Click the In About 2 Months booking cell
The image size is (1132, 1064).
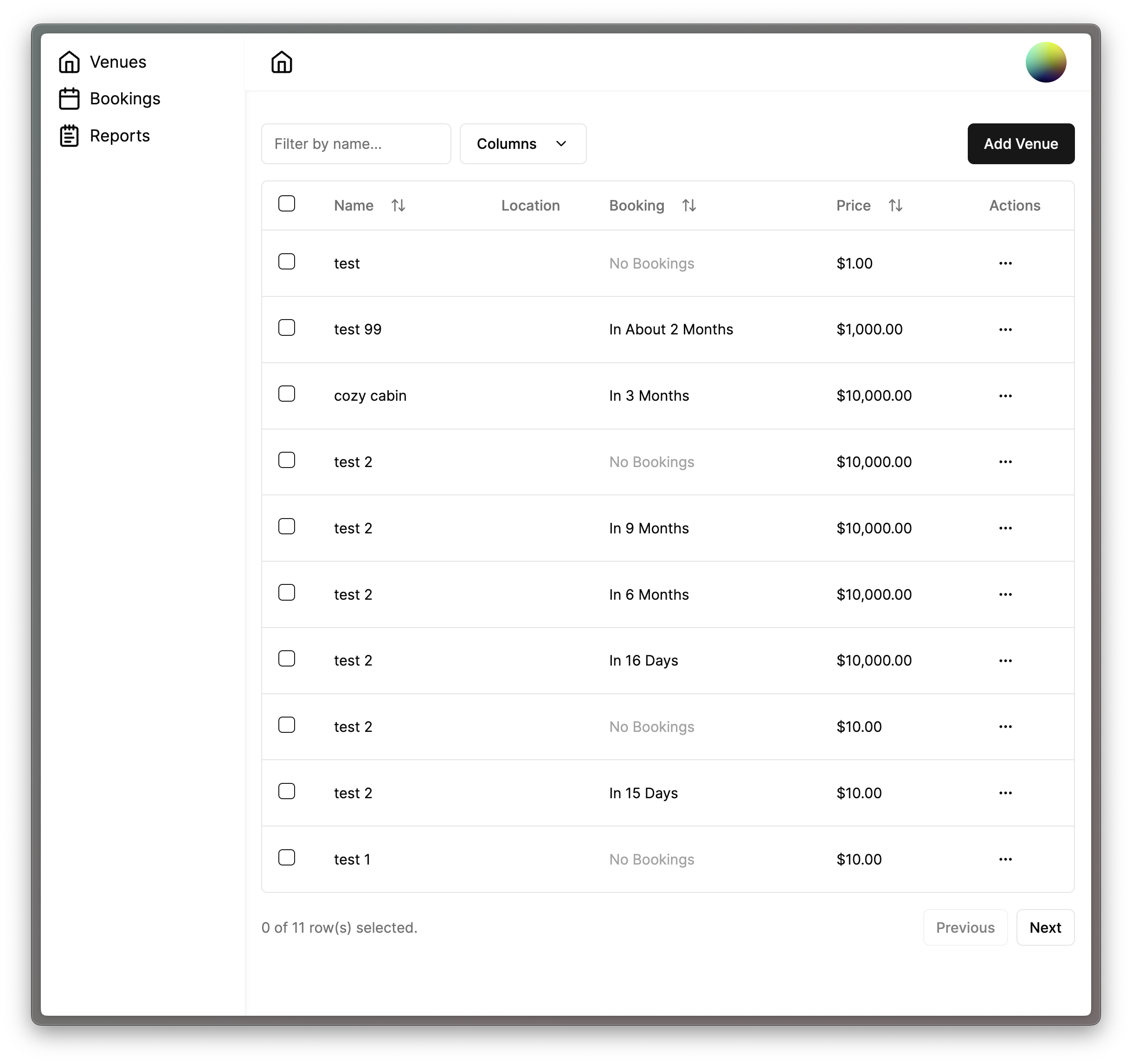671,330
